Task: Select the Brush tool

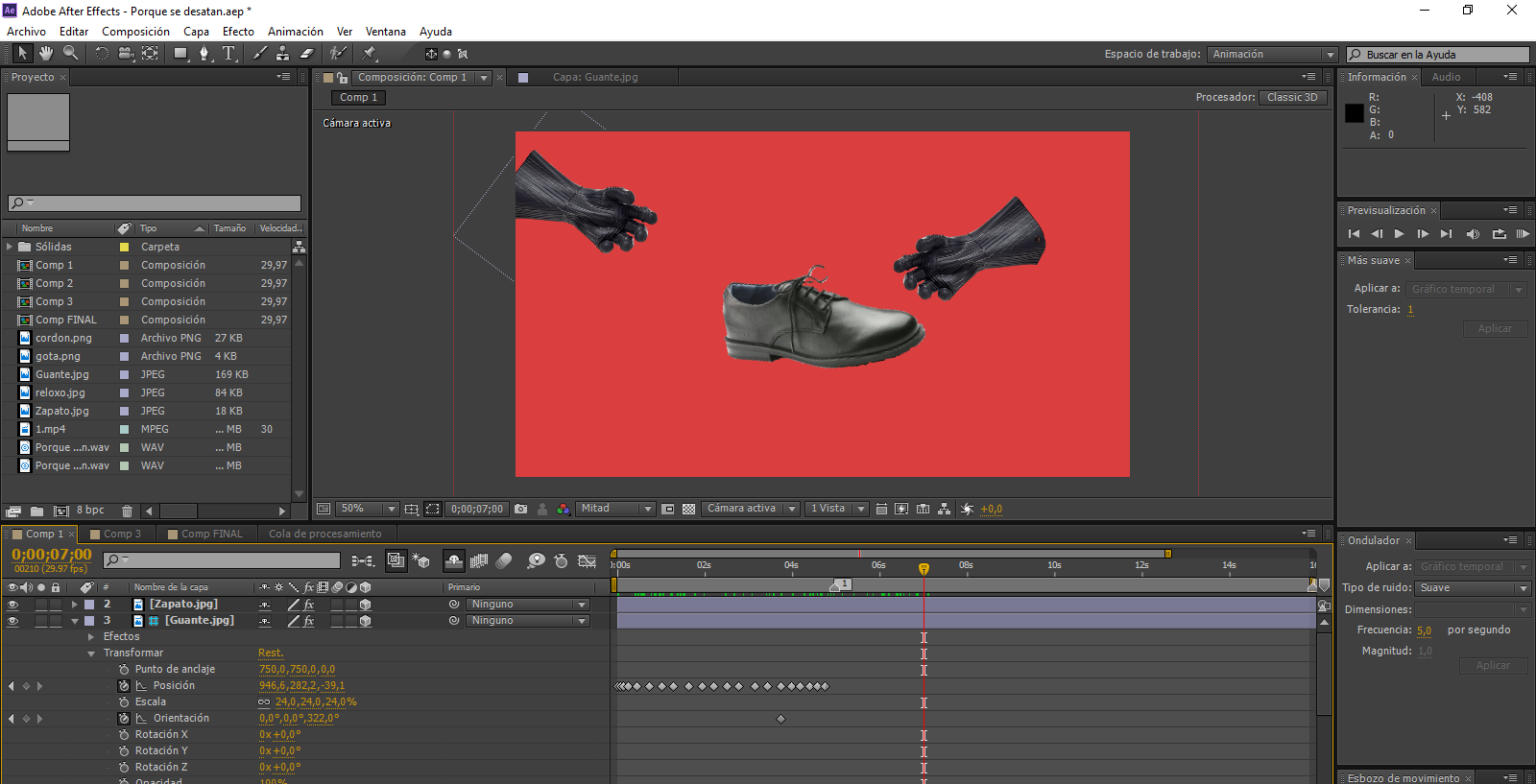Action: (x=260, y=54)
